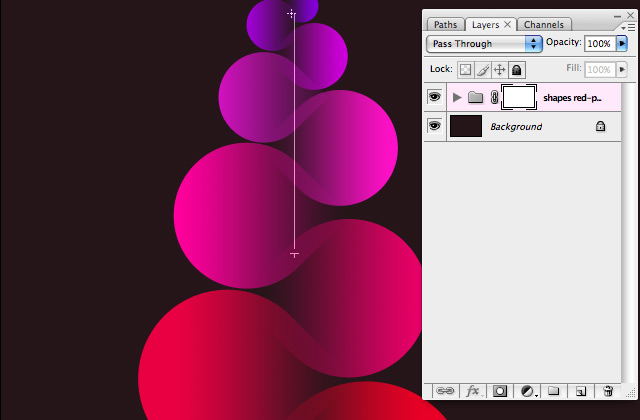
Task: Open the Opacity slider arrow
Action: 622,43
